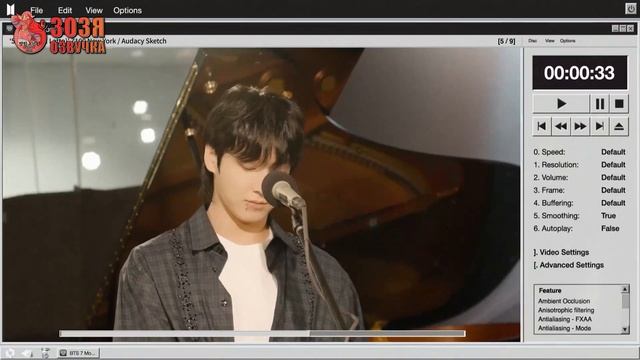The height and width of the screenshot is (360, 640).
Task: Open the BTS 7 Mo... taskbar item
Action: (78, 353)
